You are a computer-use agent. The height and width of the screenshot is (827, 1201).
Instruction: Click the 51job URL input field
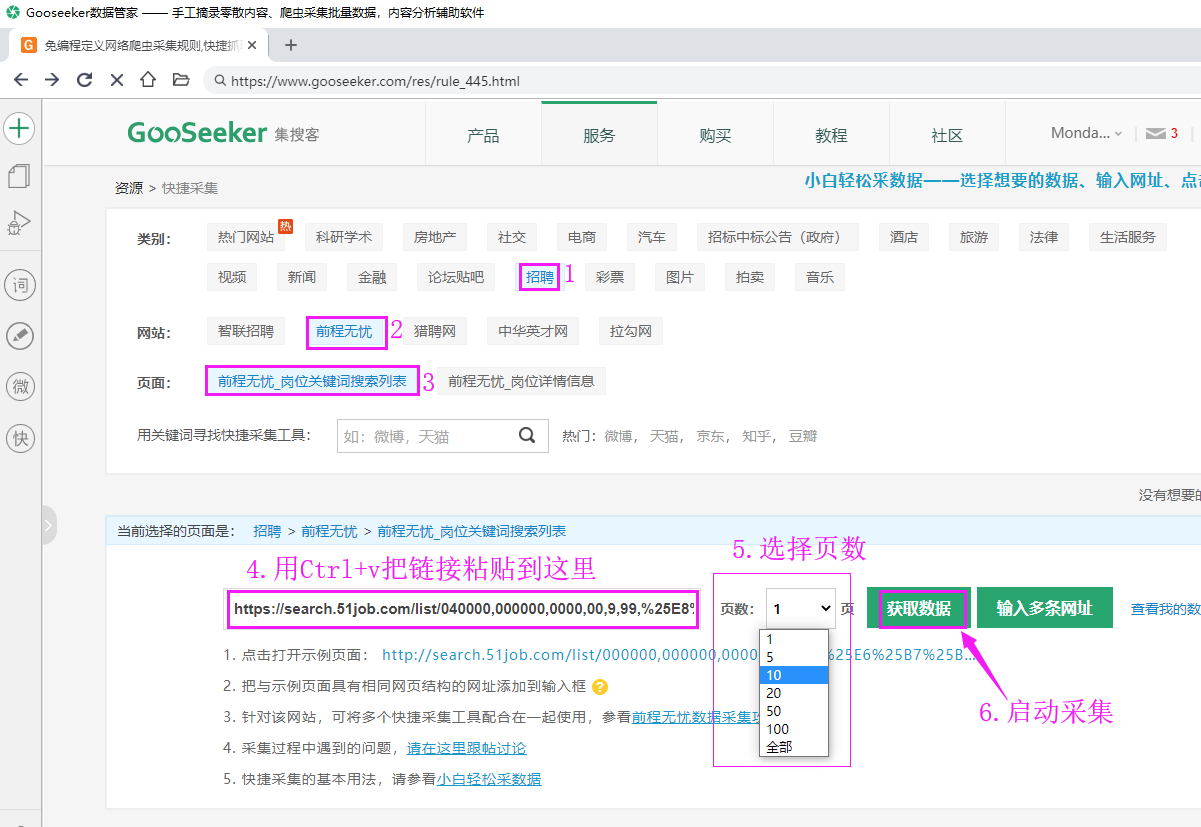463,608
